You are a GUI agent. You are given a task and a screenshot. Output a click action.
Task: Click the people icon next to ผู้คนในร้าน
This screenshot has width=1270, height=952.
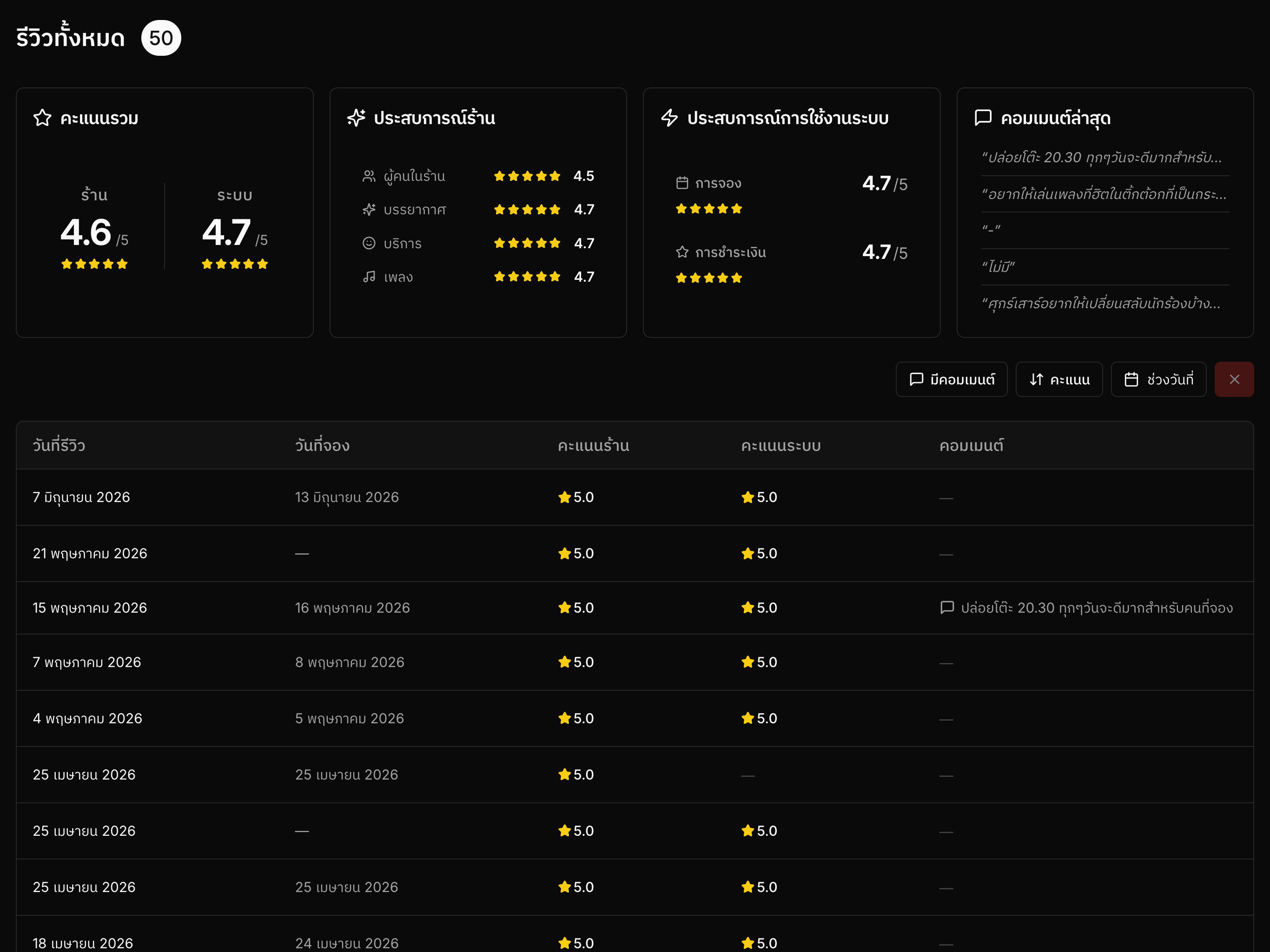pyautogui.click(x=369, y=176)
